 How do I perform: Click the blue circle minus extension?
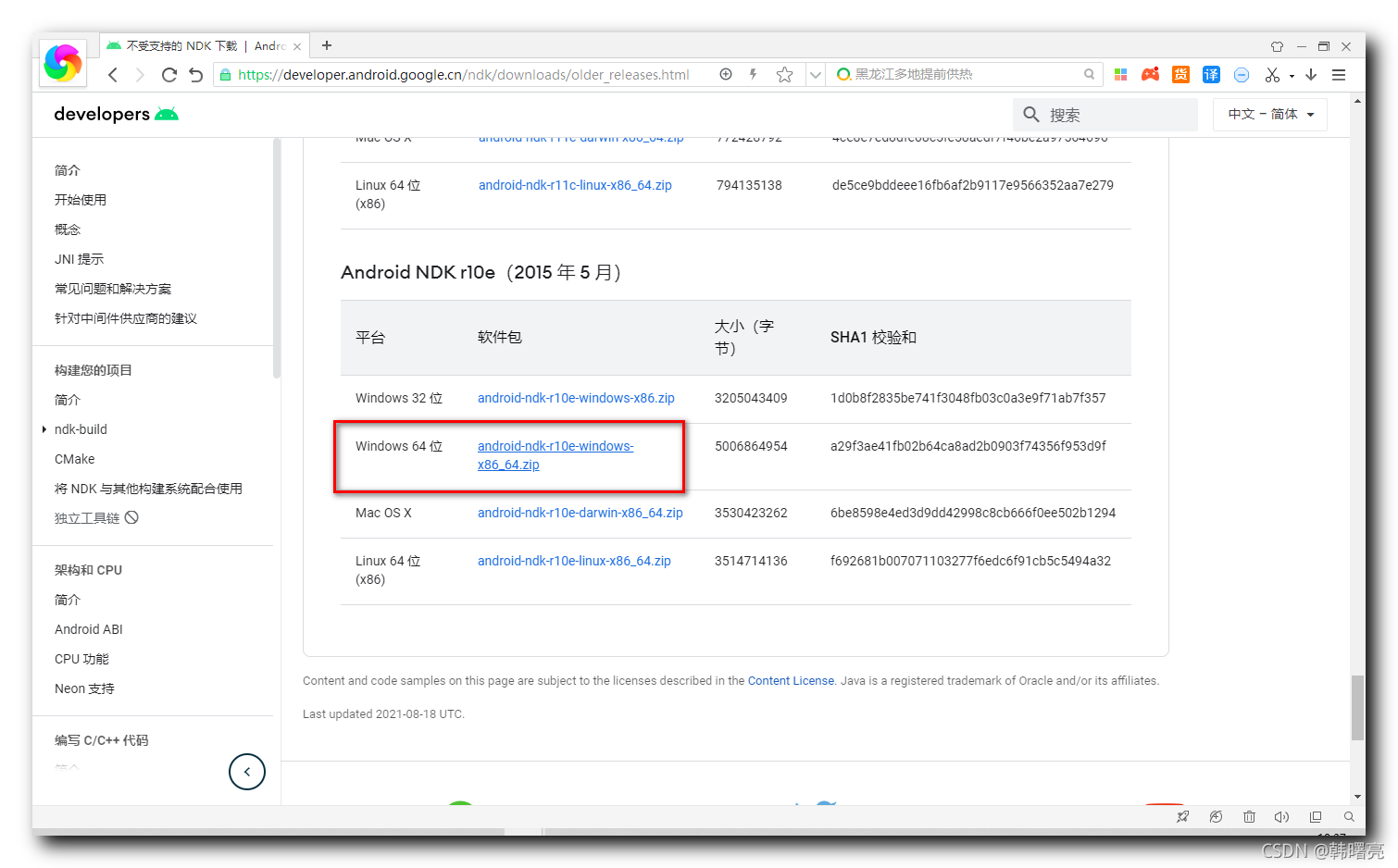coord(1242,75)
